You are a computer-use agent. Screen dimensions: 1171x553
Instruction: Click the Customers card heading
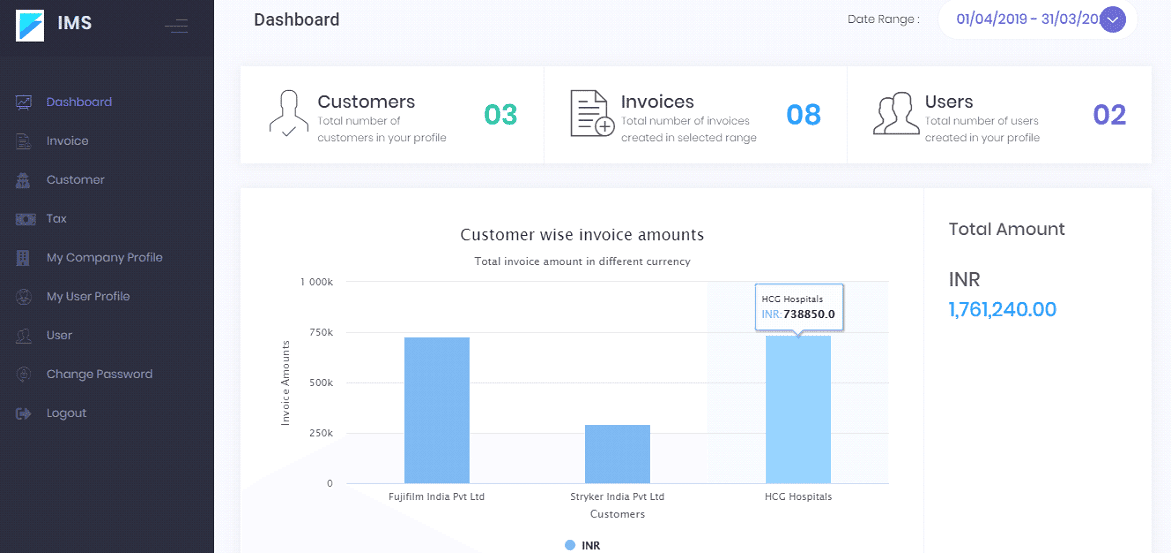coord(366,102)
